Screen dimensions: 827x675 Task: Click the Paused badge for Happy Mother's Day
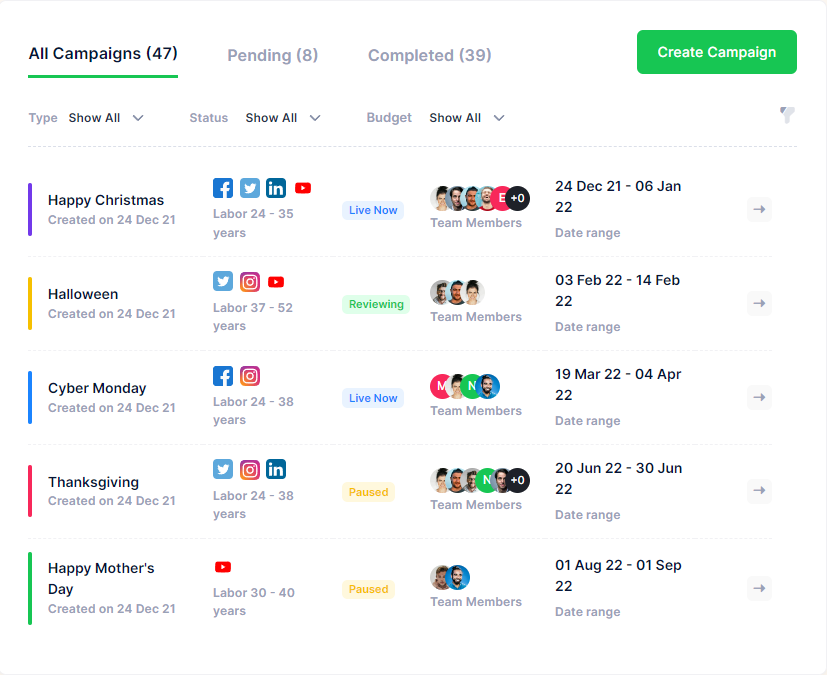(369, 589)
